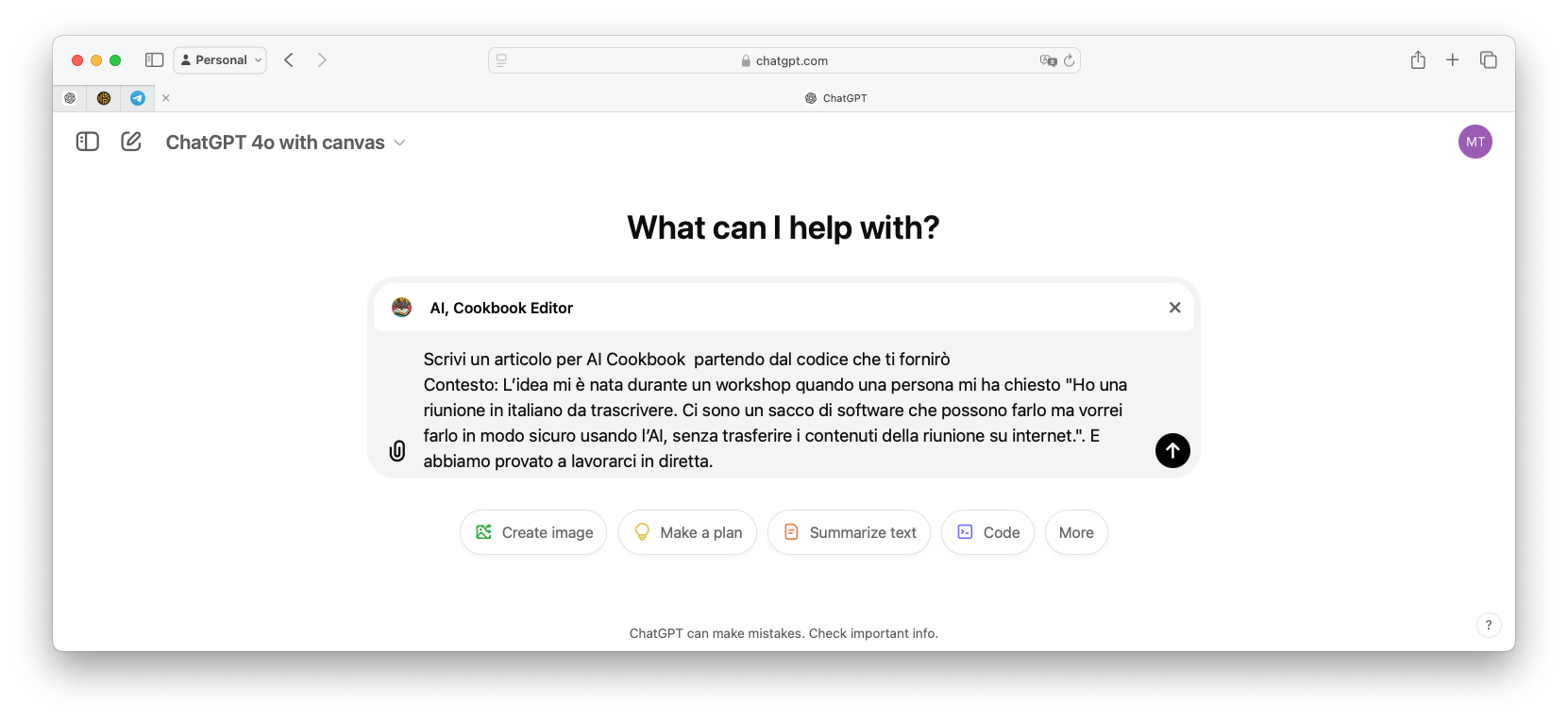
Task: Show Safari tab overview
Action: click(1489, 60)
